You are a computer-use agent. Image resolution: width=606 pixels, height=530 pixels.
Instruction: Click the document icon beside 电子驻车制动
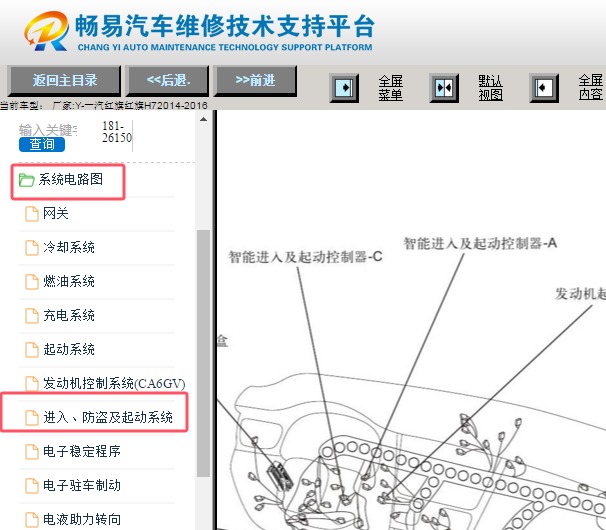32,486
